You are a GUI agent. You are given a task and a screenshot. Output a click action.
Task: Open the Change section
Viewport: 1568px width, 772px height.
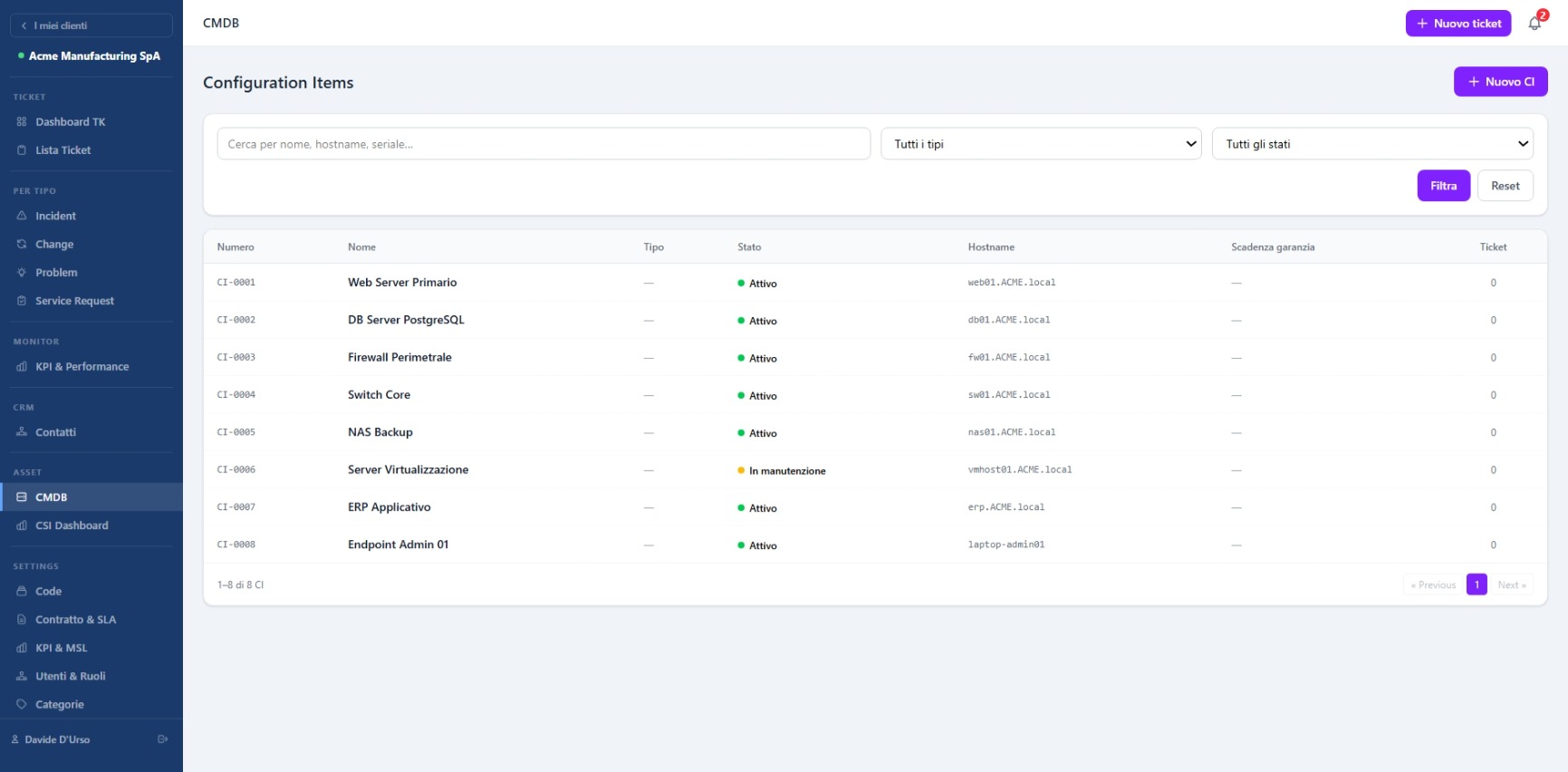tap(91, 244)
